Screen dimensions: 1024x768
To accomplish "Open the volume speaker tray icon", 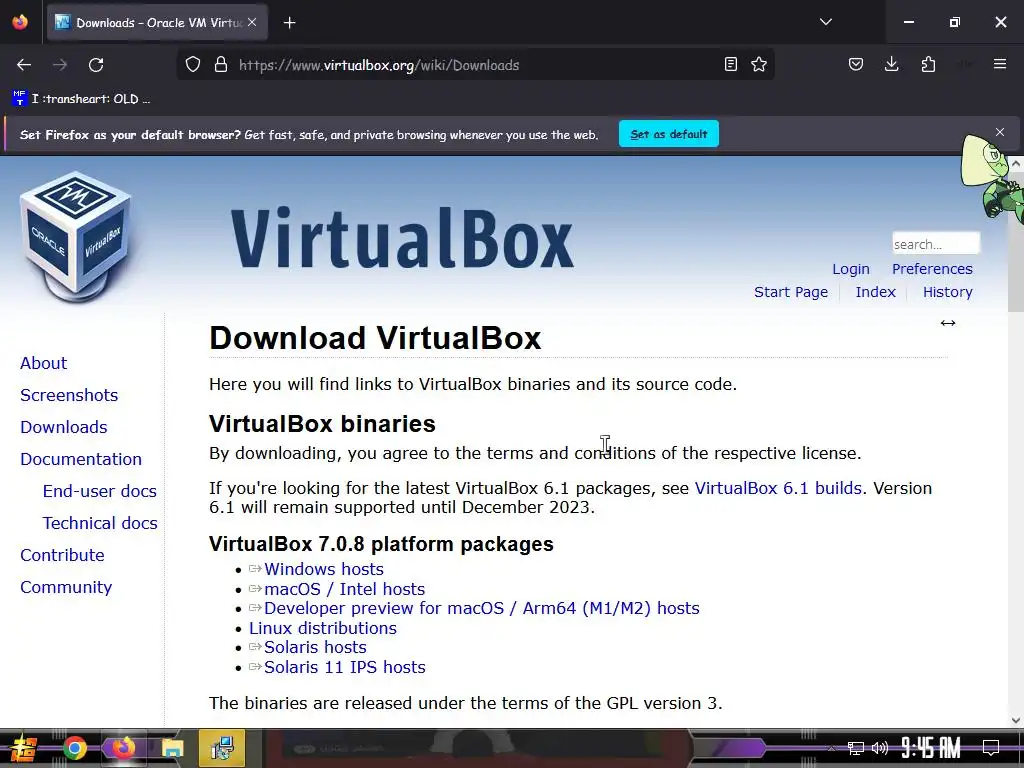I will coord(880,748).
